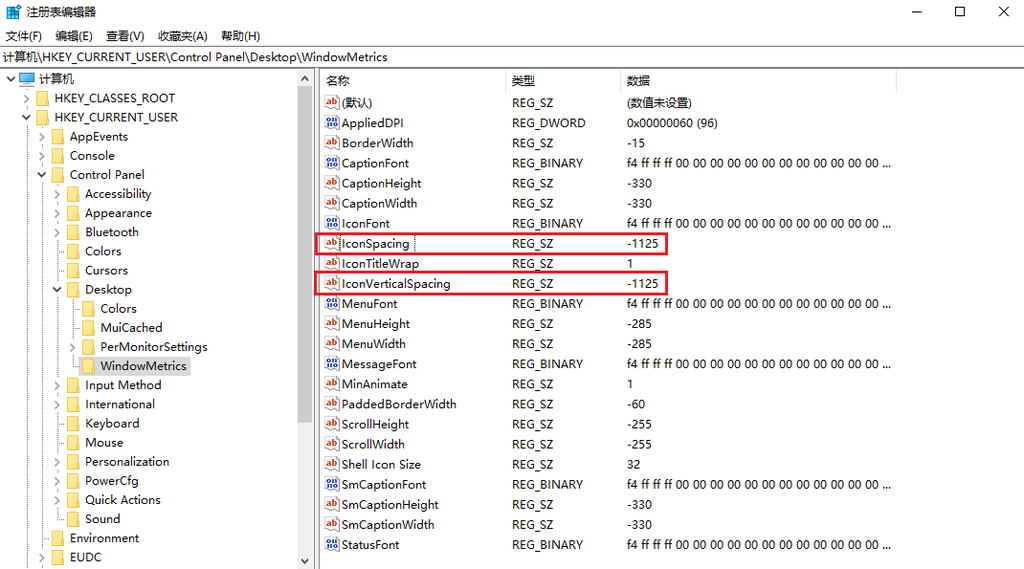Click the StatusFont binary value icon
The image size is (1024, 569).
pos(332,544)
